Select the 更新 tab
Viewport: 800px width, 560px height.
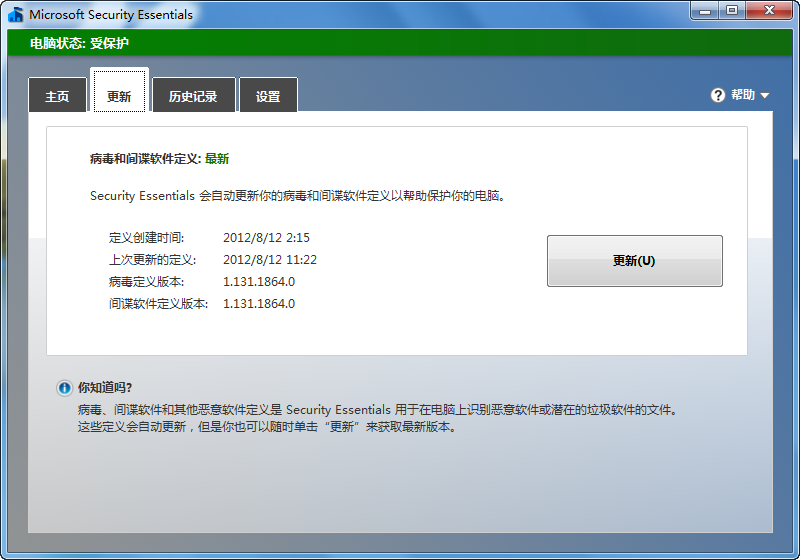tap(119, 97)
